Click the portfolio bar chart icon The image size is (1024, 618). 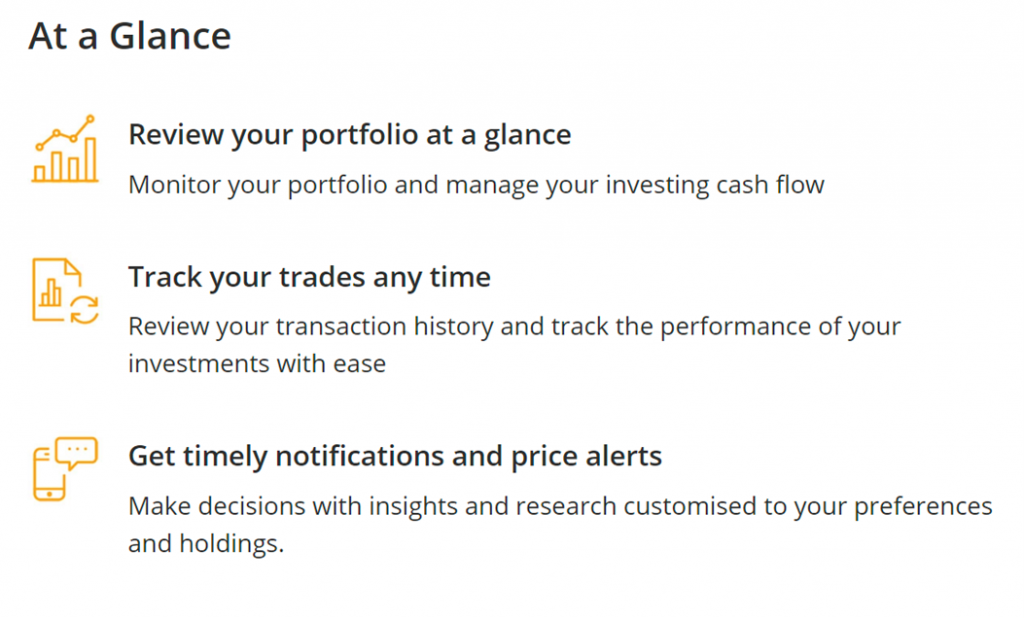click(x=65, y=149)
